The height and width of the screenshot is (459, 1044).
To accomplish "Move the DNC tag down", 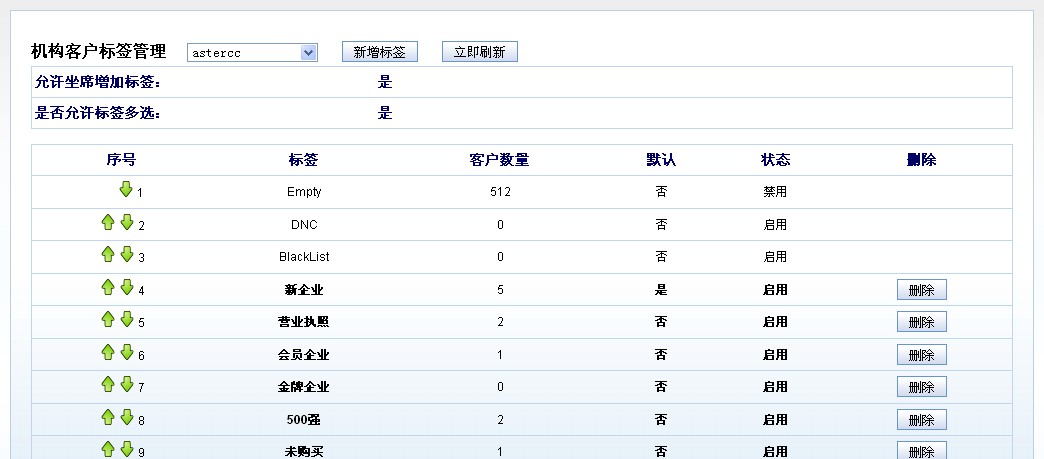I will [x=127, y=222].
